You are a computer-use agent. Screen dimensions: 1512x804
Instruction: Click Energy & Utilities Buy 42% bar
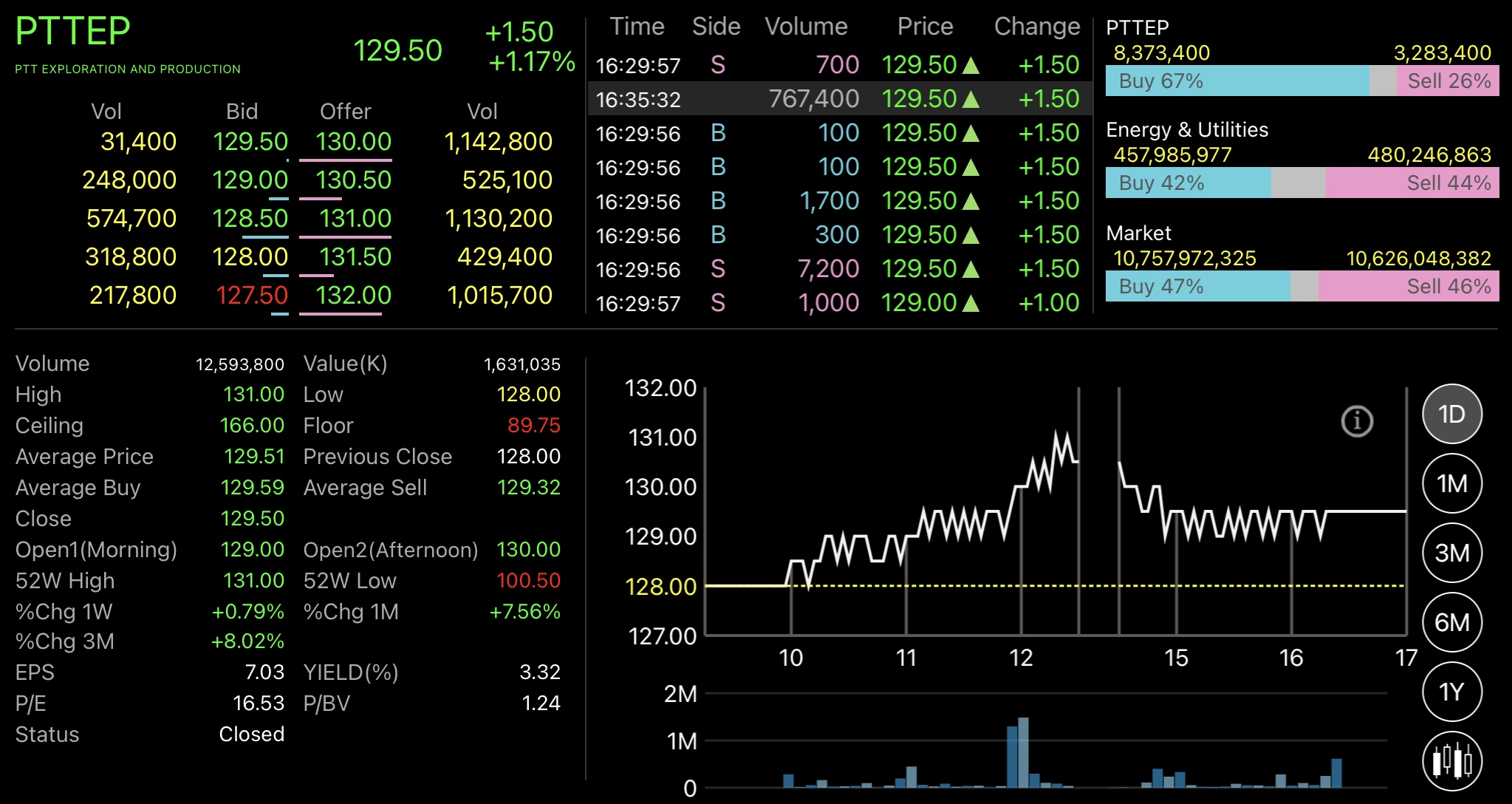tap(1188, 183)
